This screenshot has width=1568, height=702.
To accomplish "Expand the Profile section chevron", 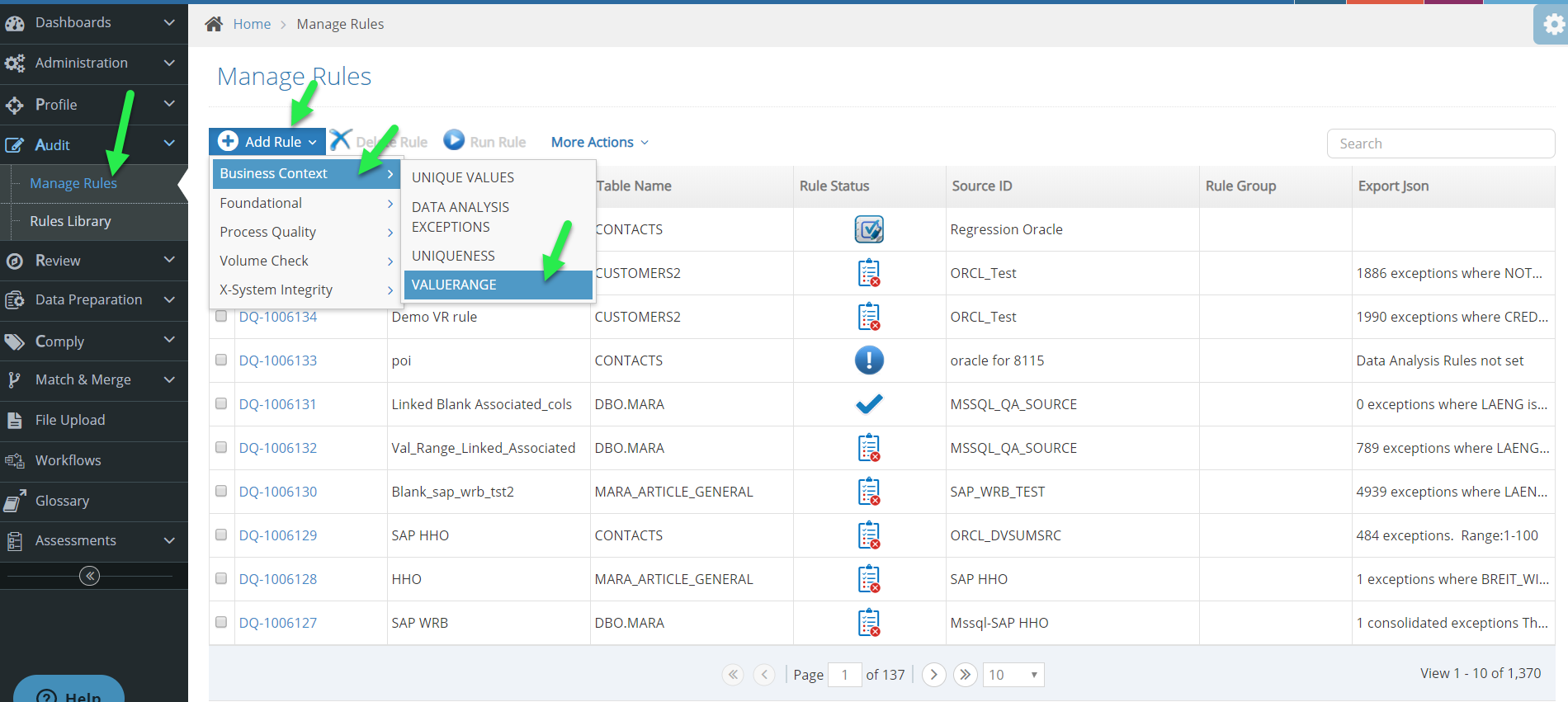I will 169,104.
